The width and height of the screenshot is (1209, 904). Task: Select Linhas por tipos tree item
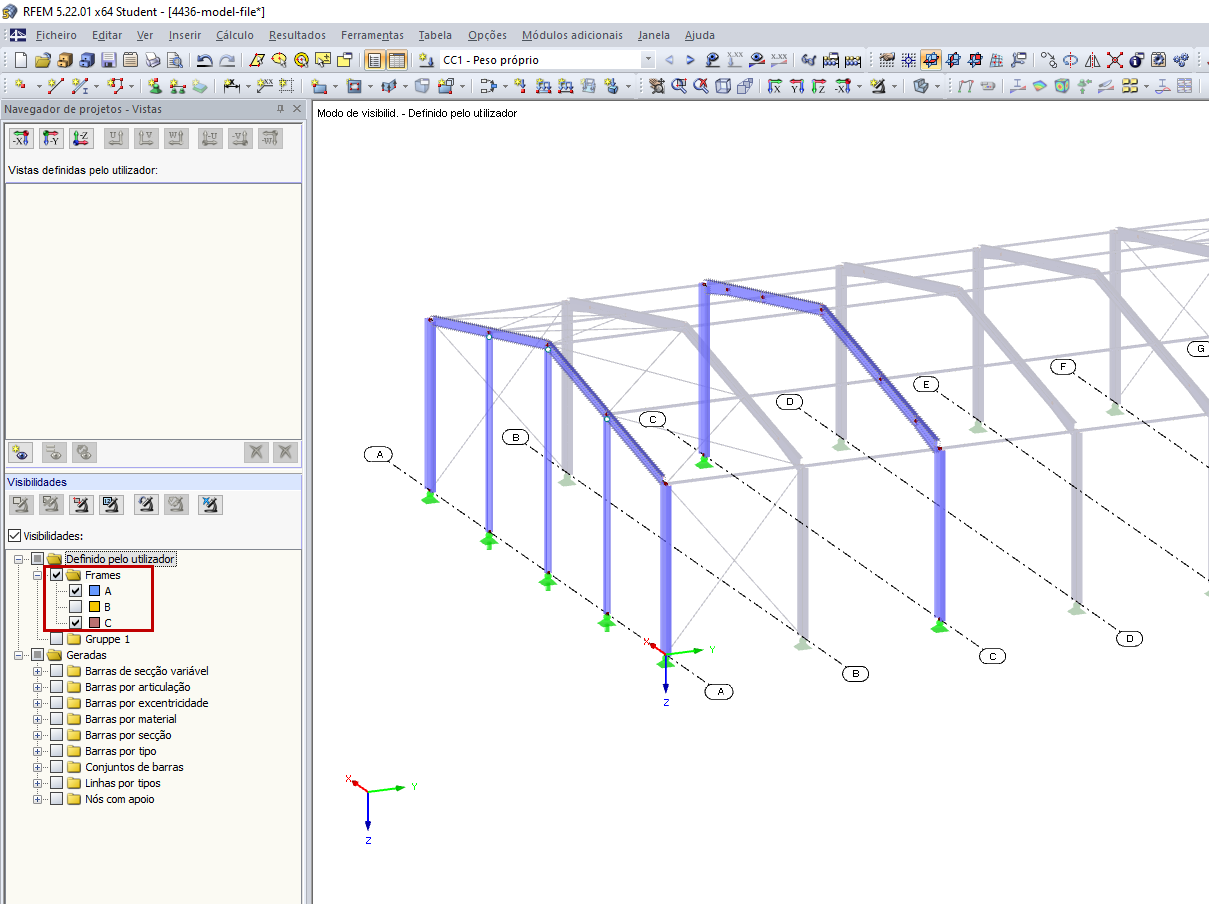(x=123, y=783)
